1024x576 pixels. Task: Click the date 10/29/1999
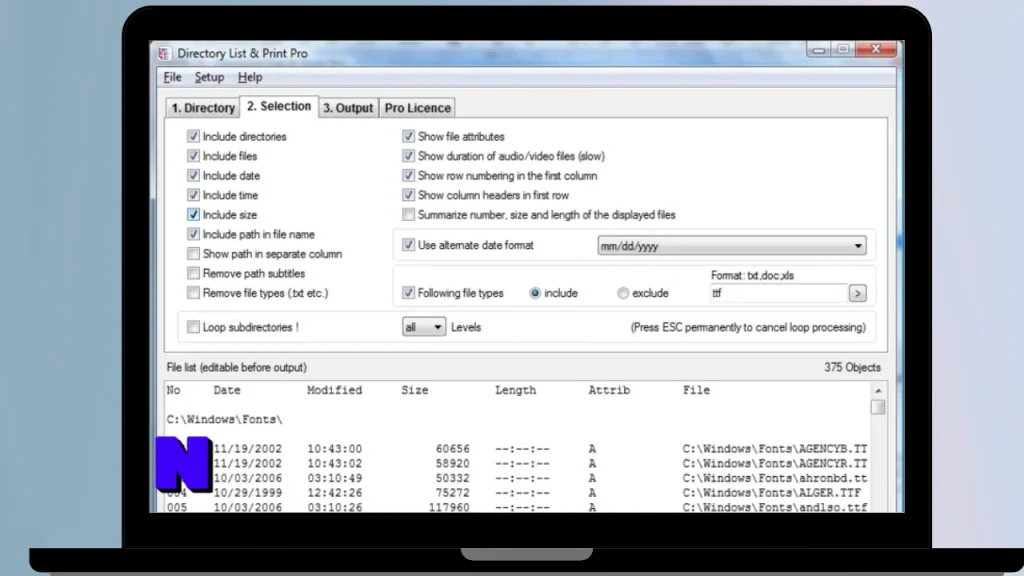tap(248, 492)
